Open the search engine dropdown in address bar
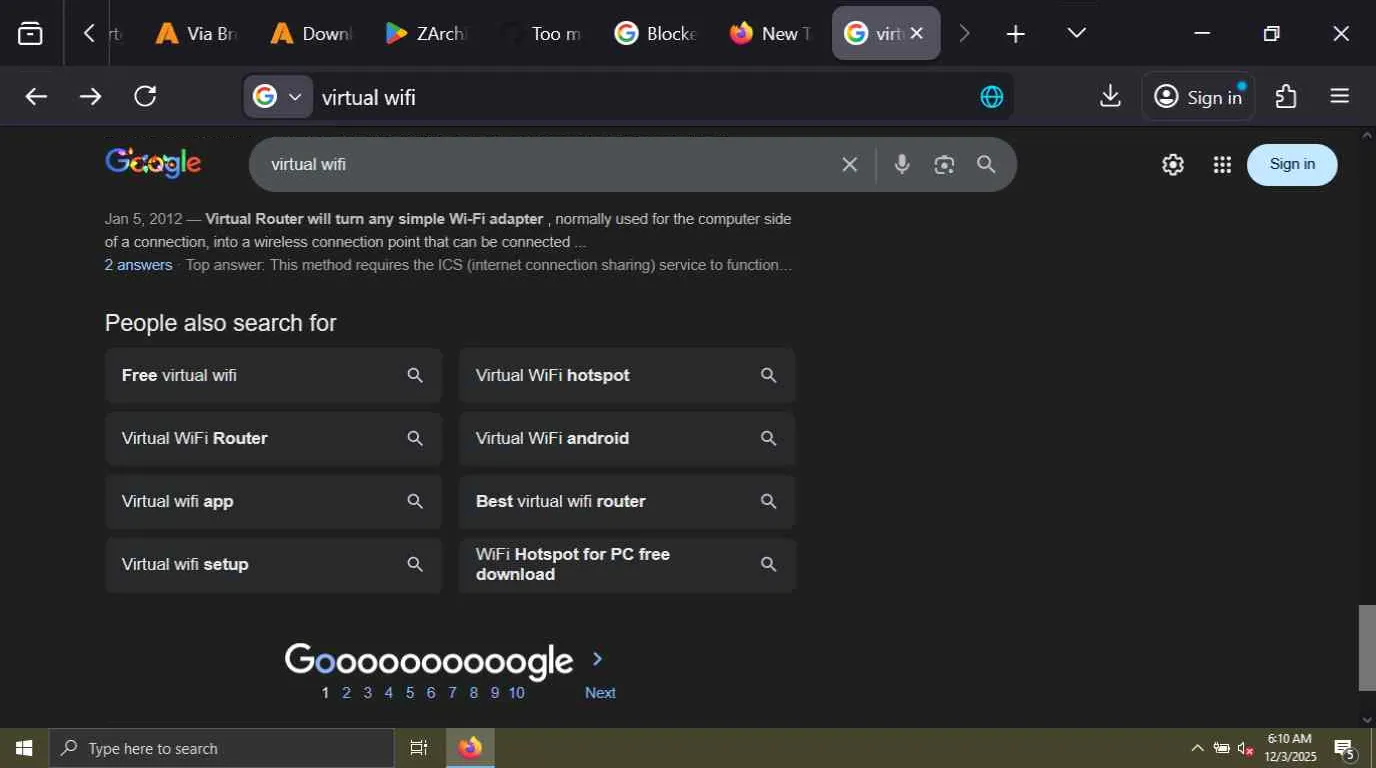This screenshot has height=768, width=1376. click(278, 96)
